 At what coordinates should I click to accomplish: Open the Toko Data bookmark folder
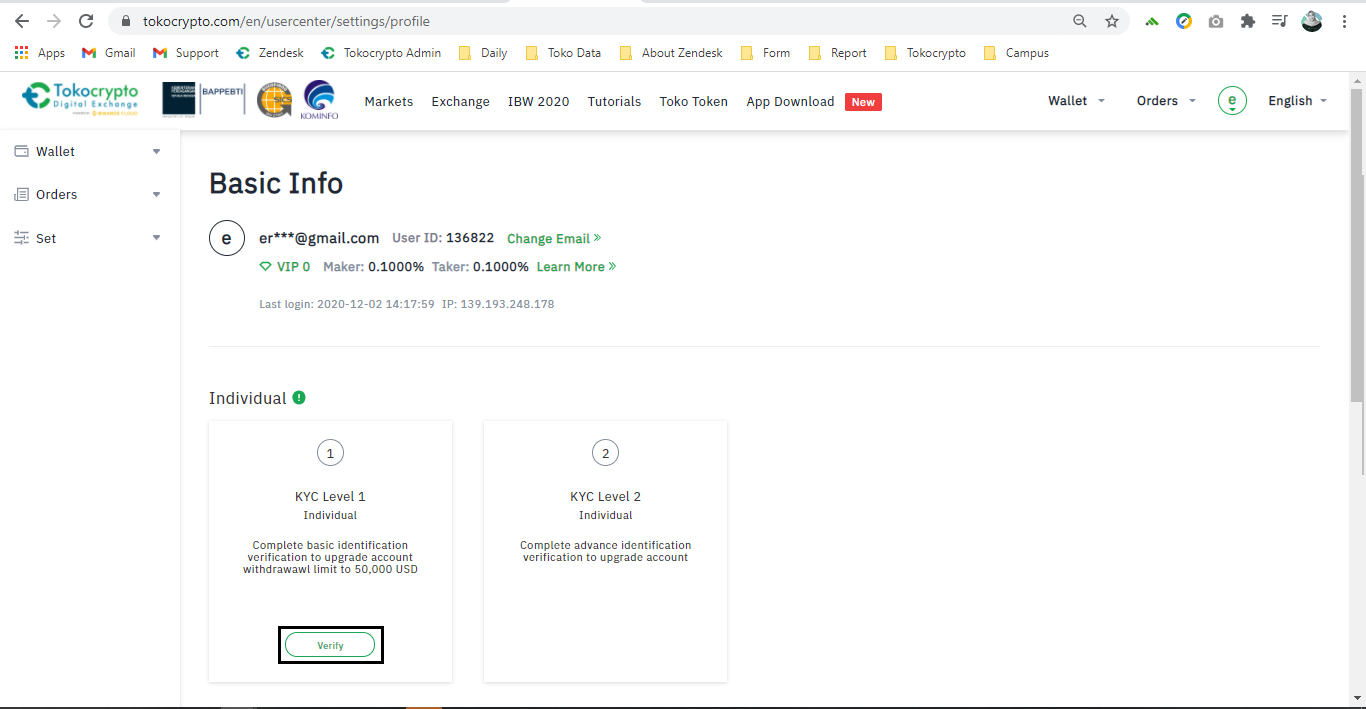click(563, 53)
